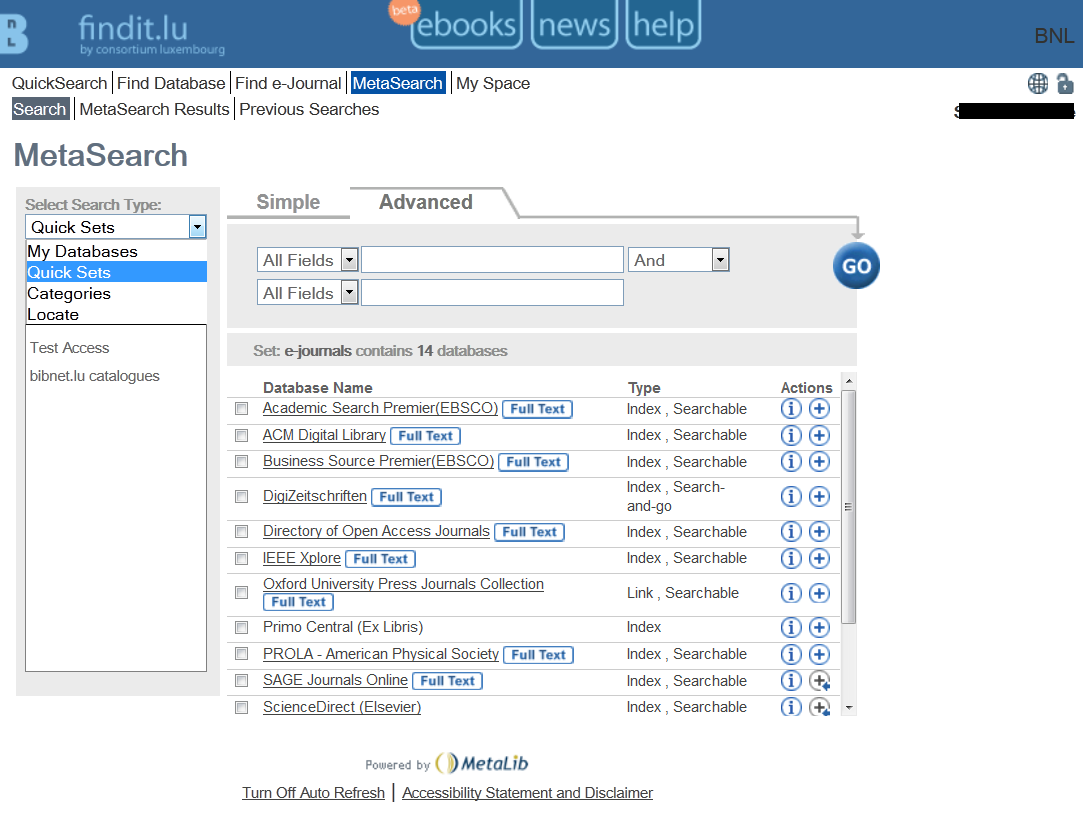
Task: Tick the Academic Search Premier(EBSCO) checkbox
Action: tap(241, 409)
